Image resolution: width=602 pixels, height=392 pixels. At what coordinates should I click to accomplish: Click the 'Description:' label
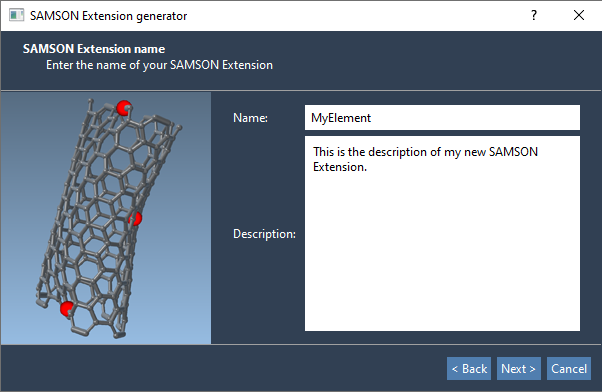click(x=265, y=234)
